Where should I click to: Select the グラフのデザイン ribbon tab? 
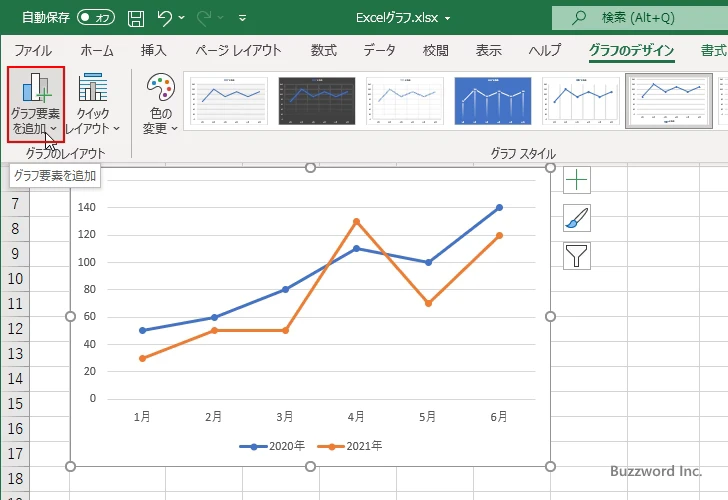[x=631, y=50]
